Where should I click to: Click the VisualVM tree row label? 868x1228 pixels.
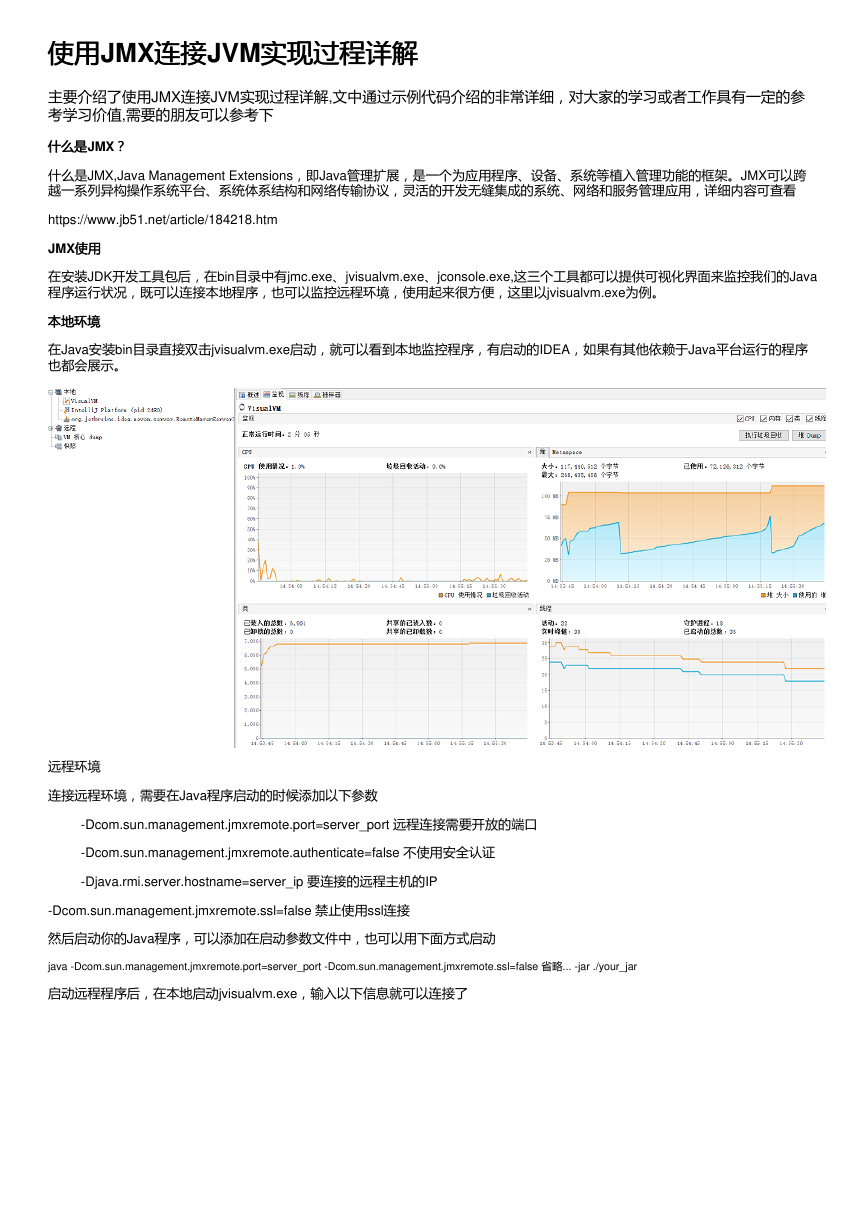pos(84,400)
